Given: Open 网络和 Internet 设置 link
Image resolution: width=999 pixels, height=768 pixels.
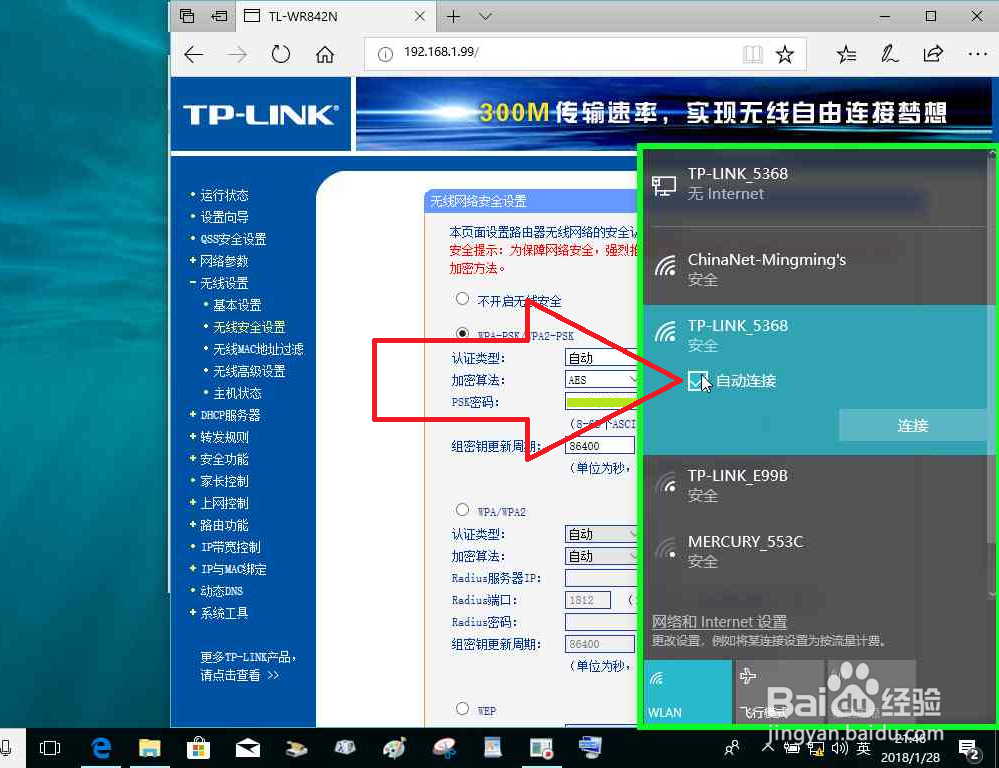Looking at the screenshot, I should pos(719,621).
